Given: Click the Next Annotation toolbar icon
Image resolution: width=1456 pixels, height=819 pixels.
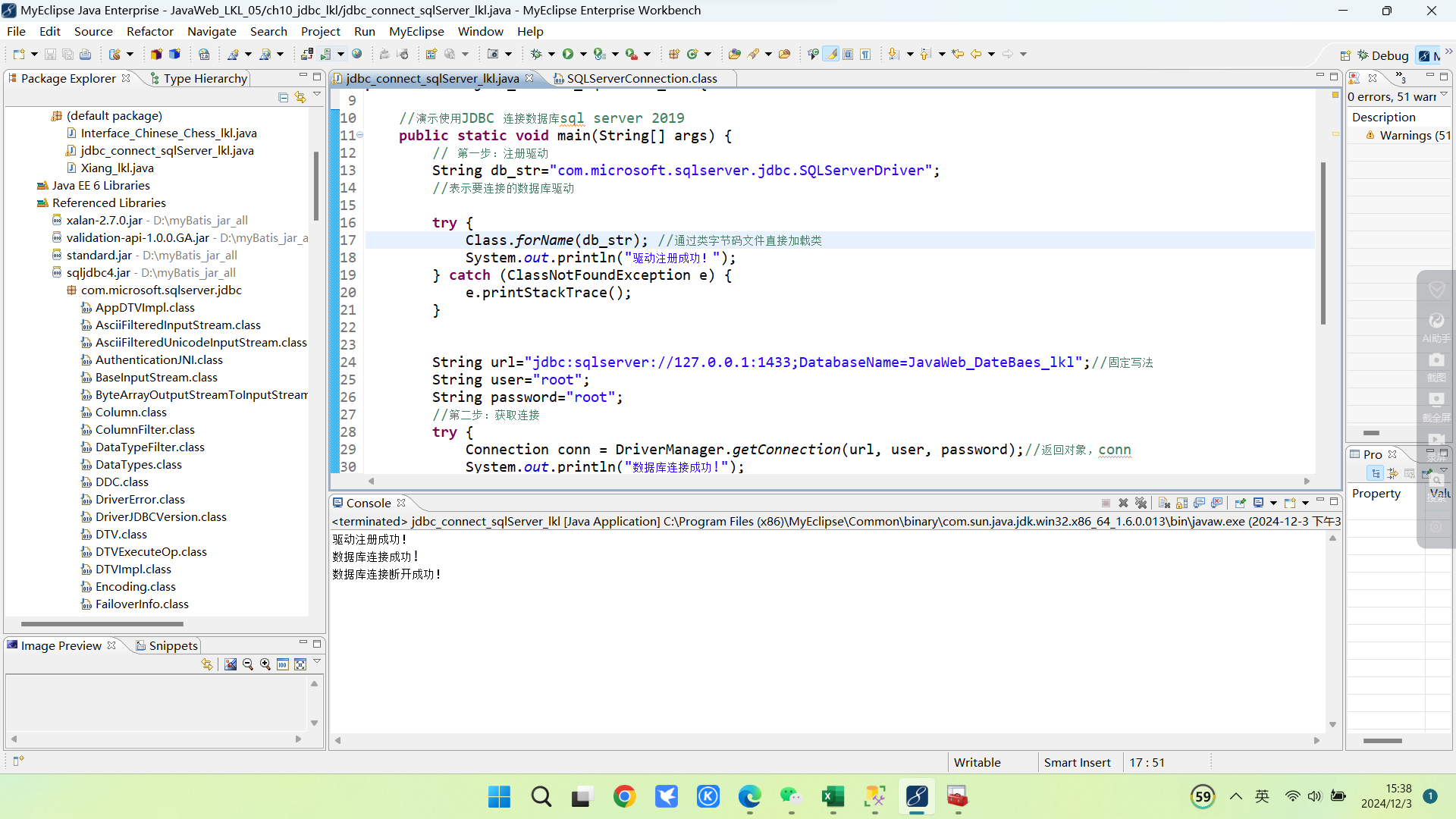Looking at the screenshot, I should [x=894, y=54].
